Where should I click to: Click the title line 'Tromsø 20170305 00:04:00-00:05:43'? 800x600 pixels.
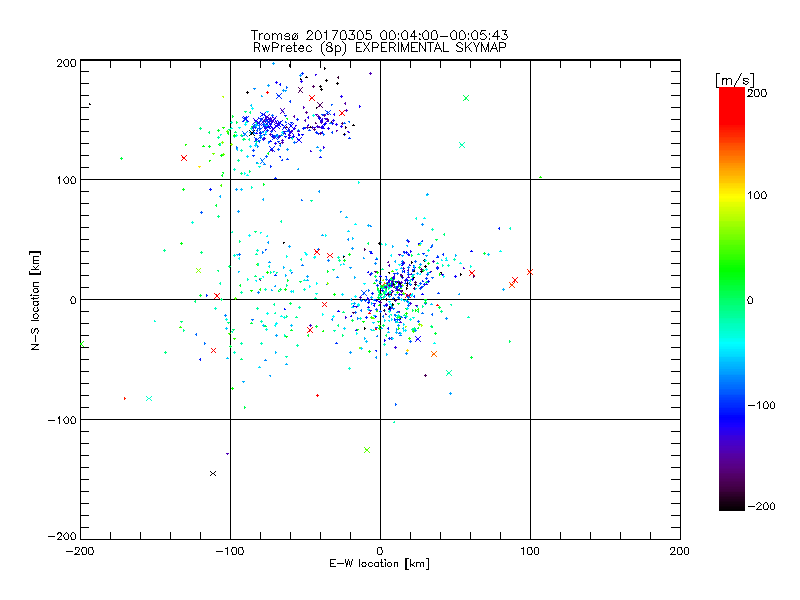tap(380, 35)
